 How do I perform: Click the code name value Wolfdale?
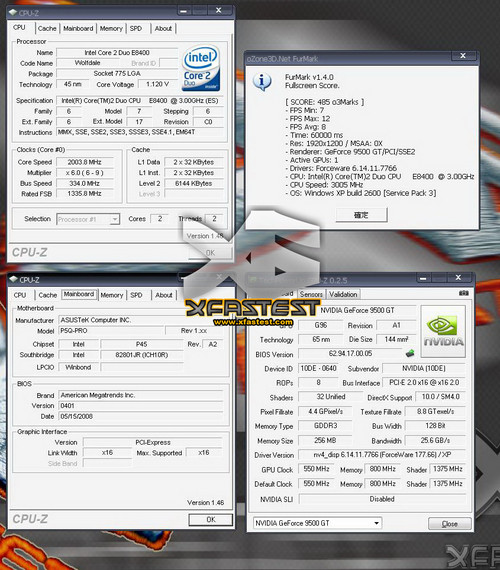click(87, 63)
